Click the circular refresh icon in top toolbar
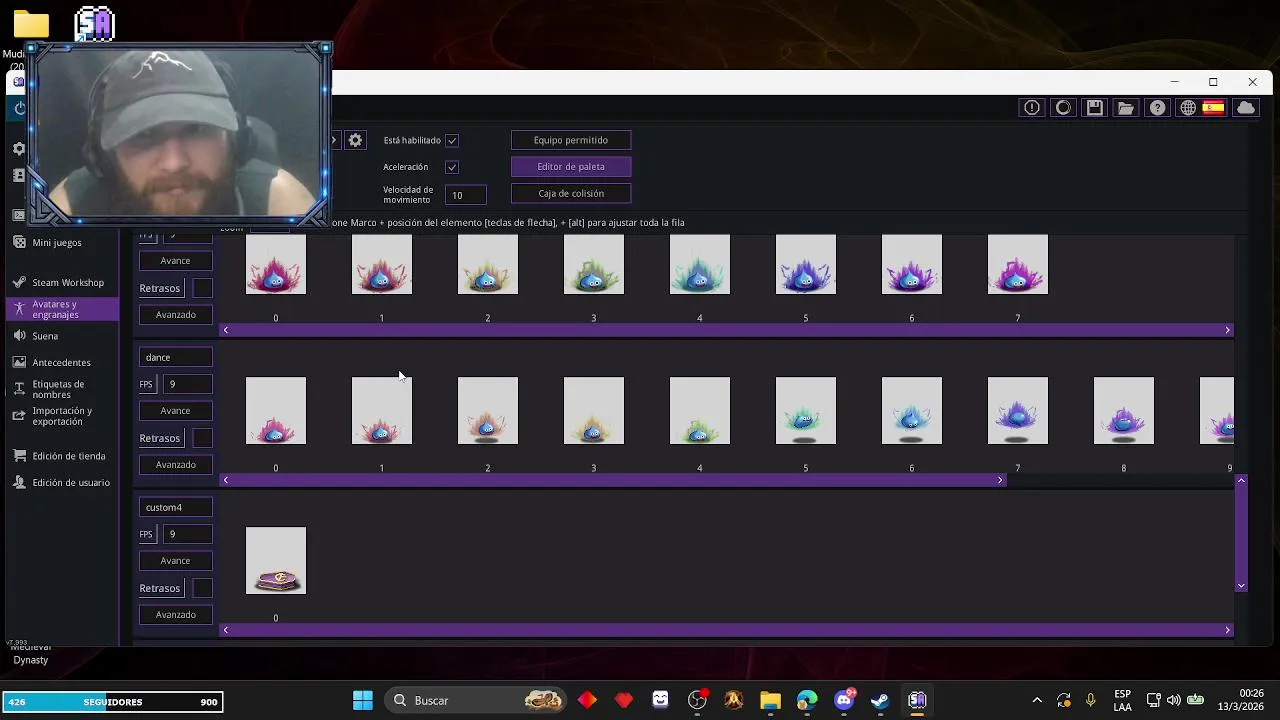1280x720 pixels. pos(1063,108)
